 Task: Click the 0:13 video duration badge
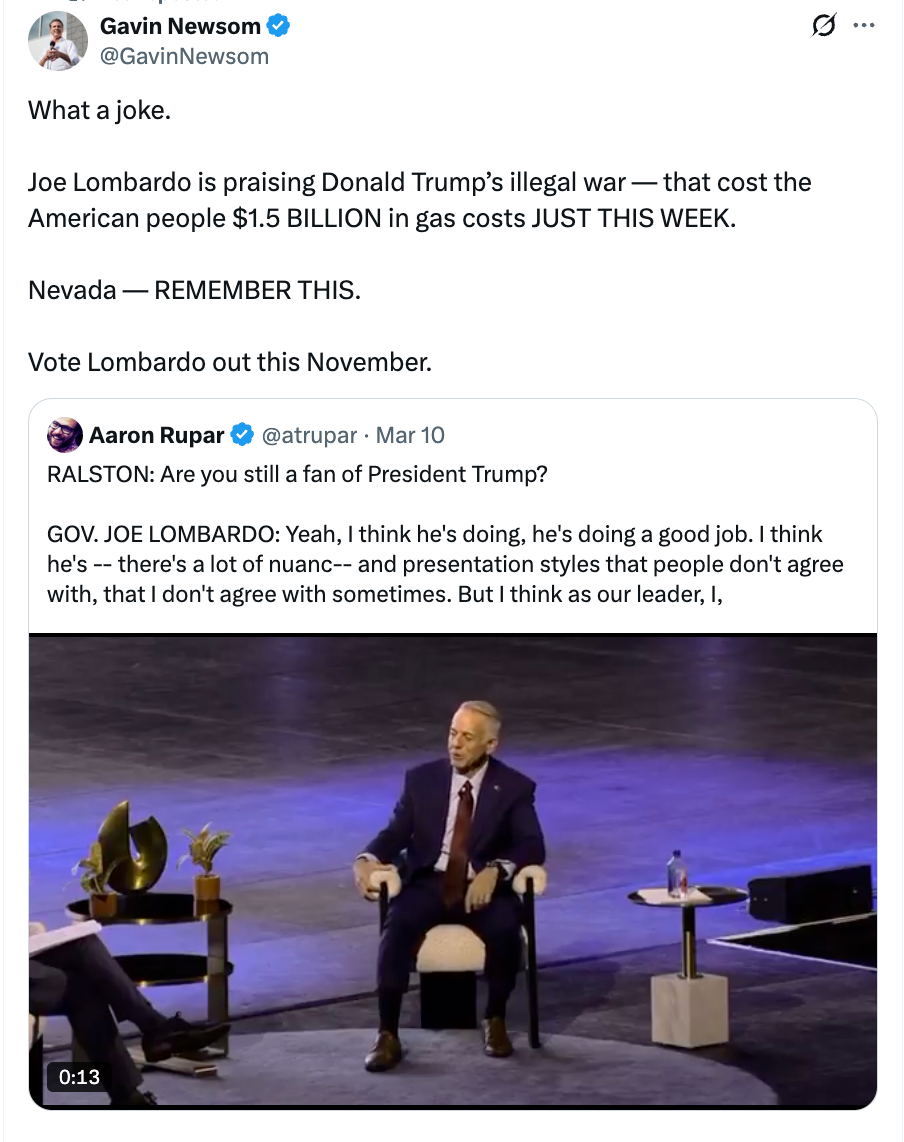point(80,1077)
